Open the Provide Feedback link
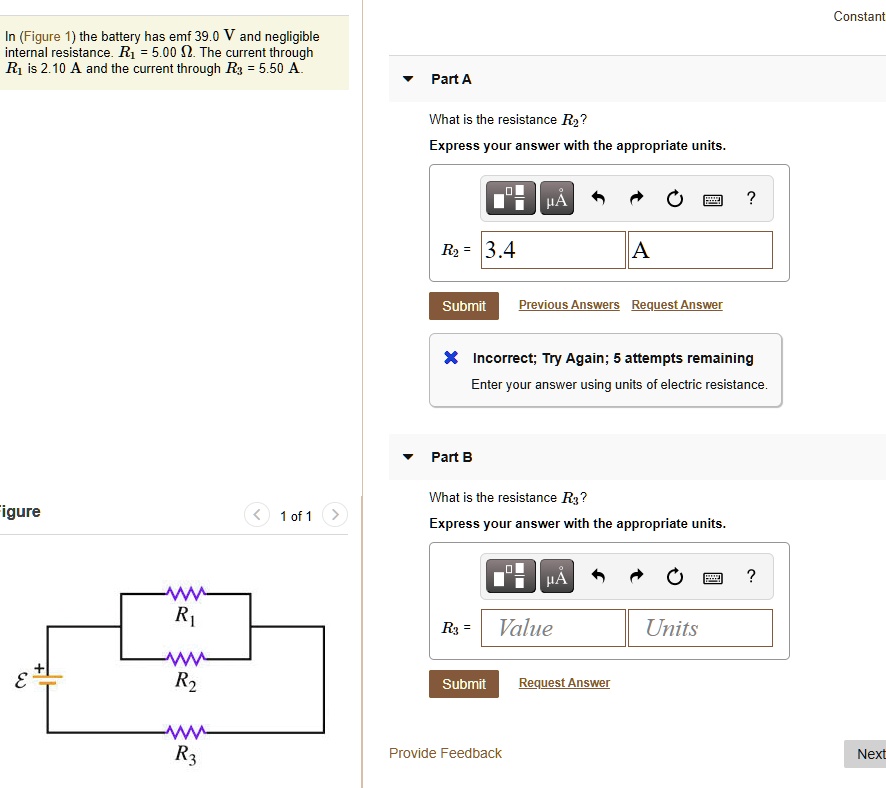Viewport: 886px width, 788px height. click(445, 752)
